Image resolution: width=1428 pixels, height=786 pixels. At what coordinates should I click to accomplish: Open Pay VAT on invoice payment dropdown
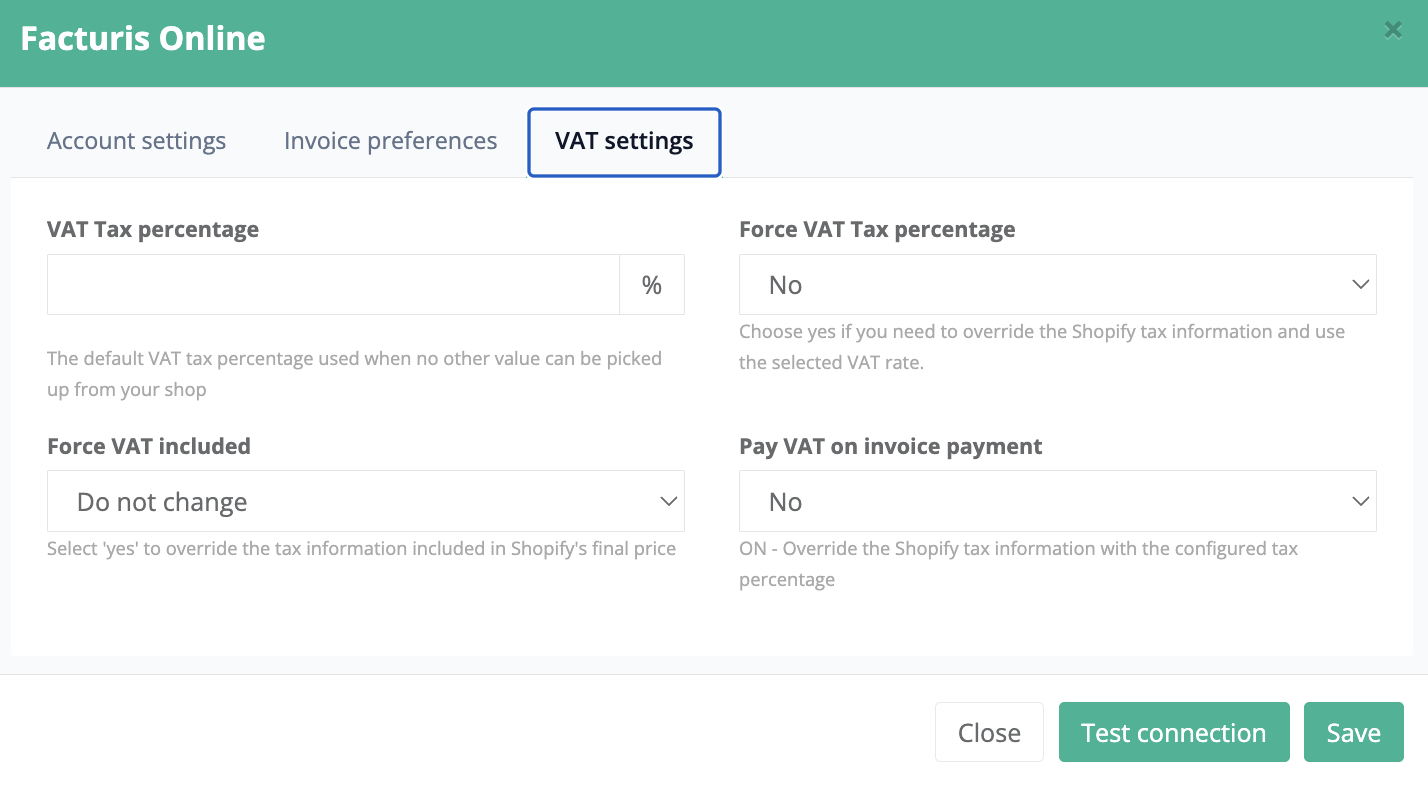tap(1057, 501)
